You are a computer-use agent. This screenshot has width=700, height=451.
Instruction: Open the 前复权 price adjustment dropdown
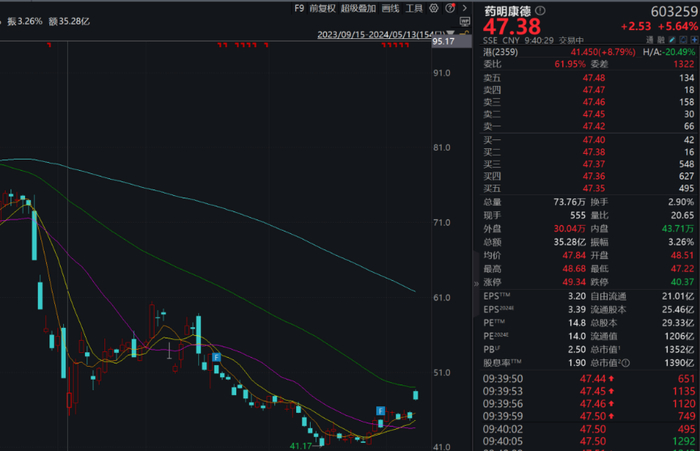(x=322, y=8)
